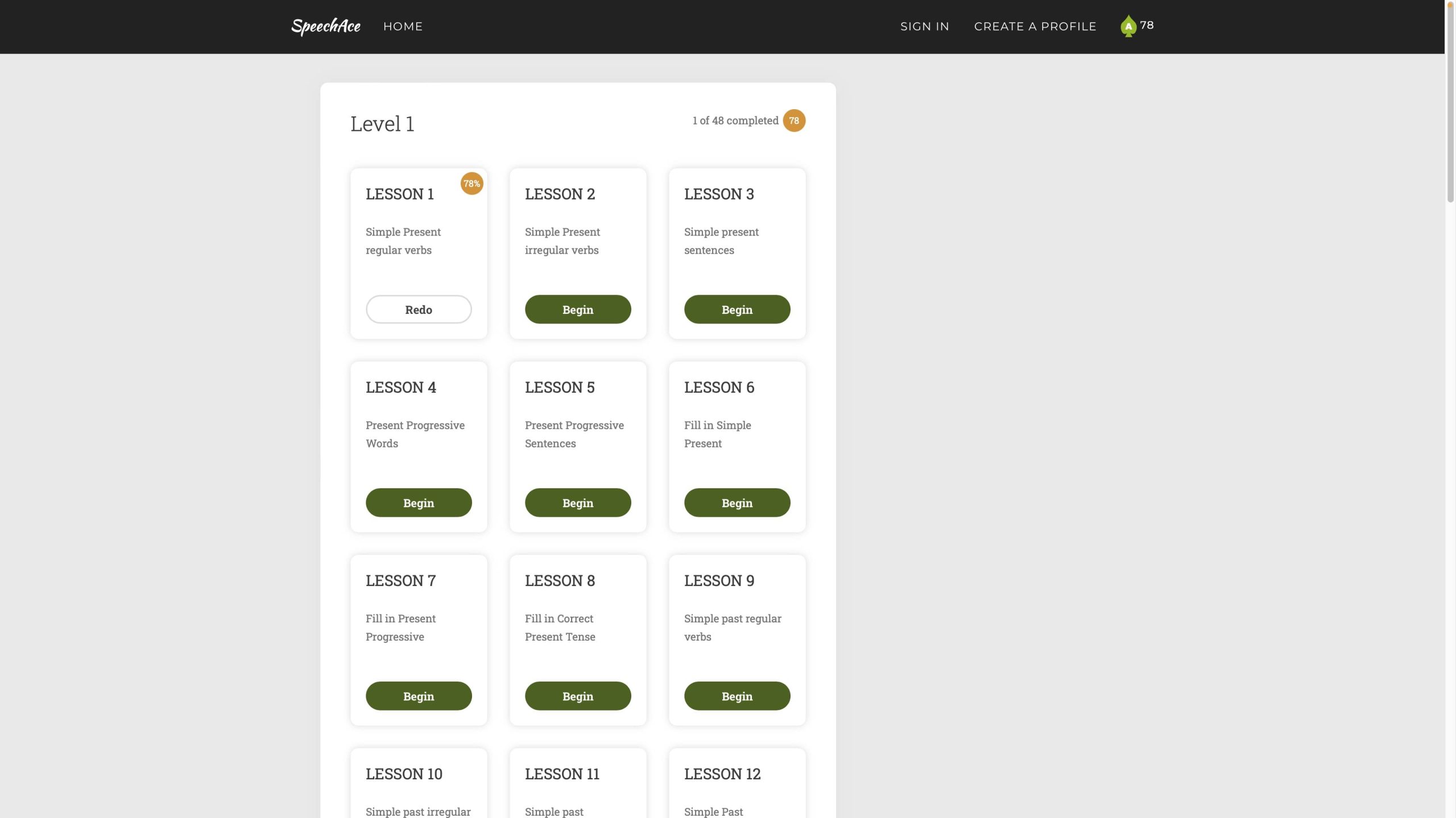Start Lesson 5 Present Progressive Sentences
This screenshot has width=1456, height=818.
[577, 503]
